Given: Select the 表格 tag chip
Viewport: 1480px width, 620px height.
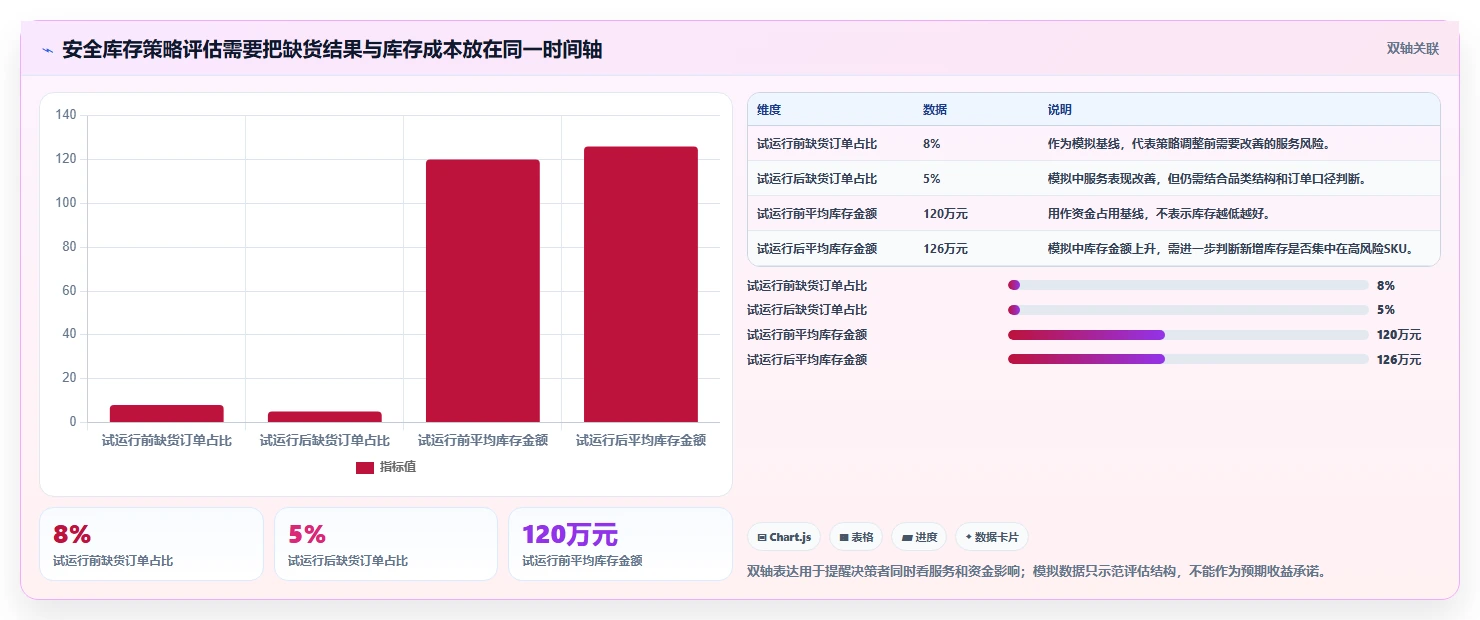Looking at the screenshot, I should point(855,537).
